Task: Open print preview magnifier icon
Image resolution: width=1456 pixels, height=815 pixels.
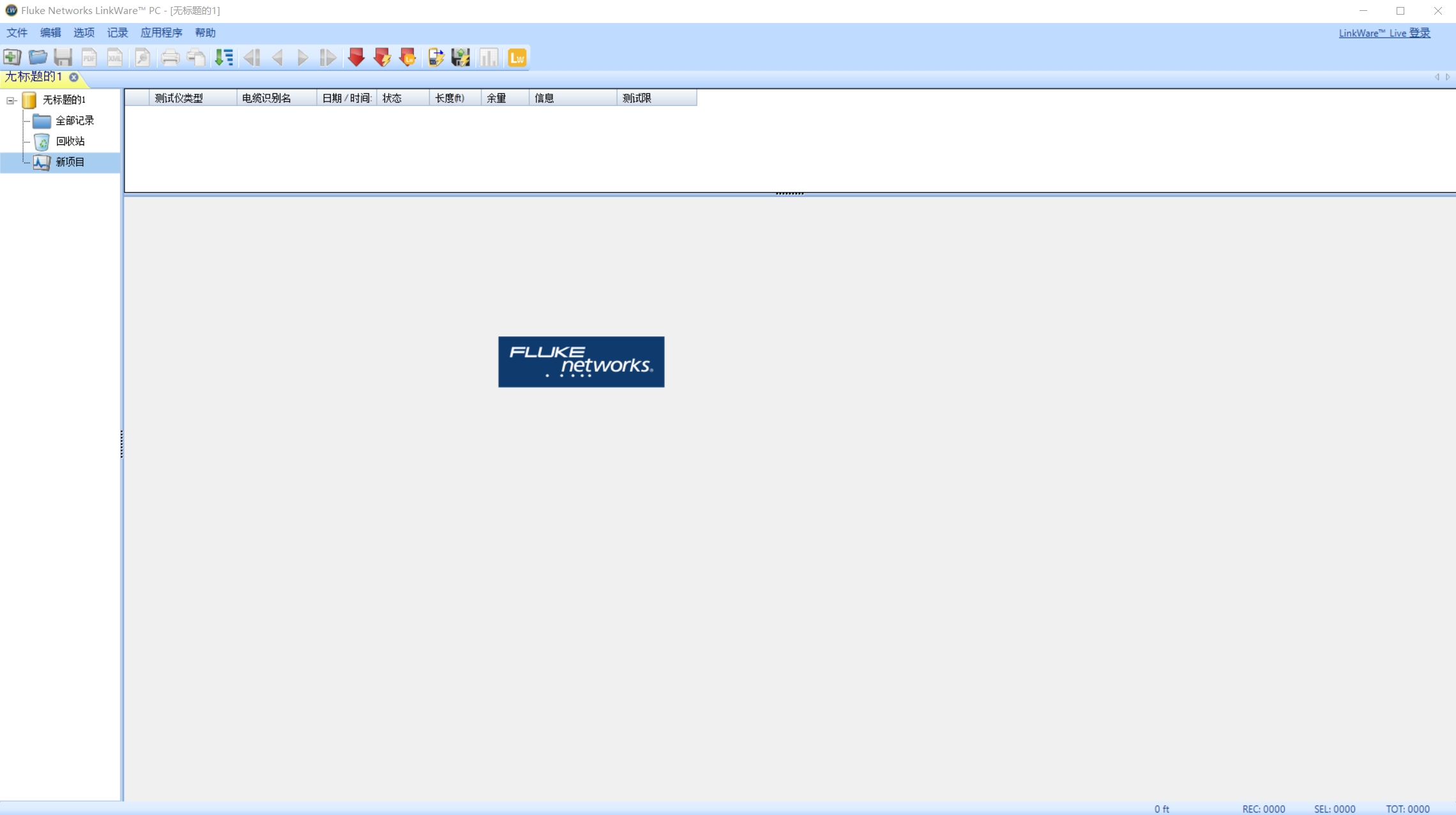Action: [142, 57]
